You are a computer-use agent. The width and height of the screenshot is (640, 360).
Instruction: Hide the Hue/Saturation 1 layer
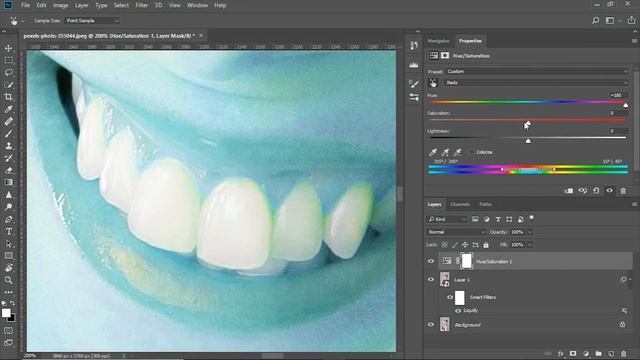pyautogui.click(x=431, y=261)
